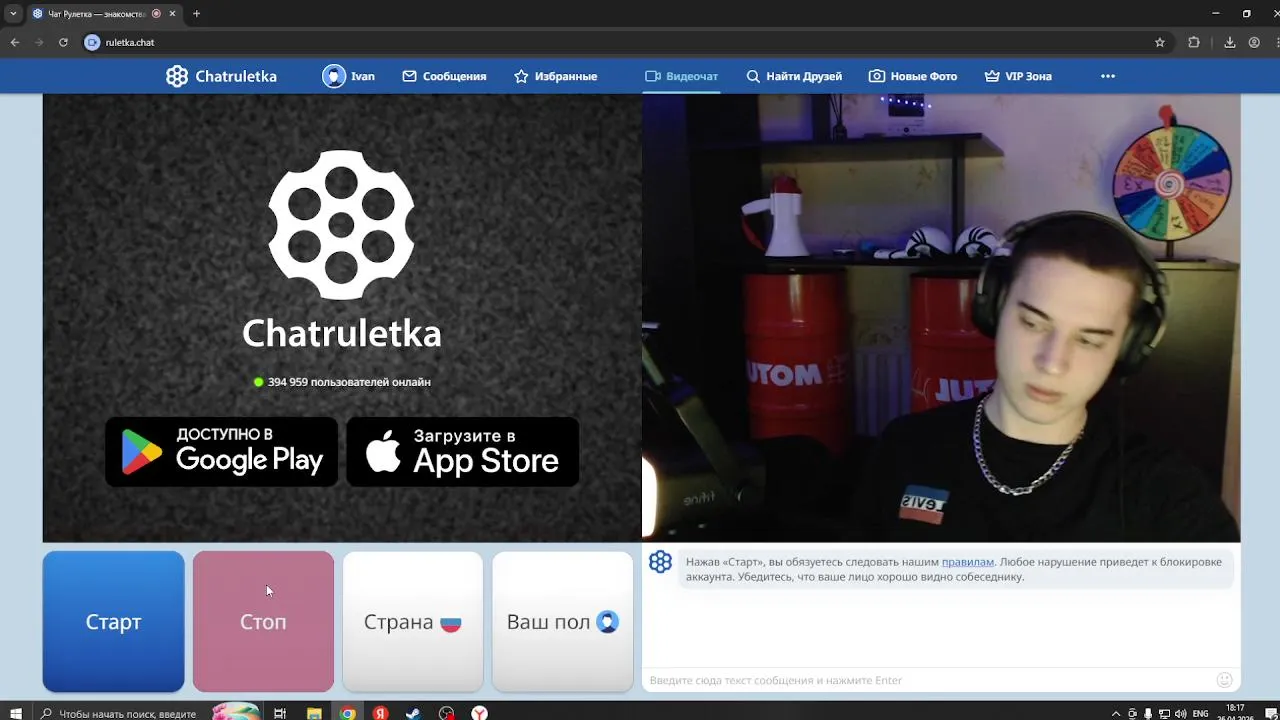The height and width of the screenshot is (720, 1280).
Task: Open Избранные favorites page
Action: [x=555, y=76]
